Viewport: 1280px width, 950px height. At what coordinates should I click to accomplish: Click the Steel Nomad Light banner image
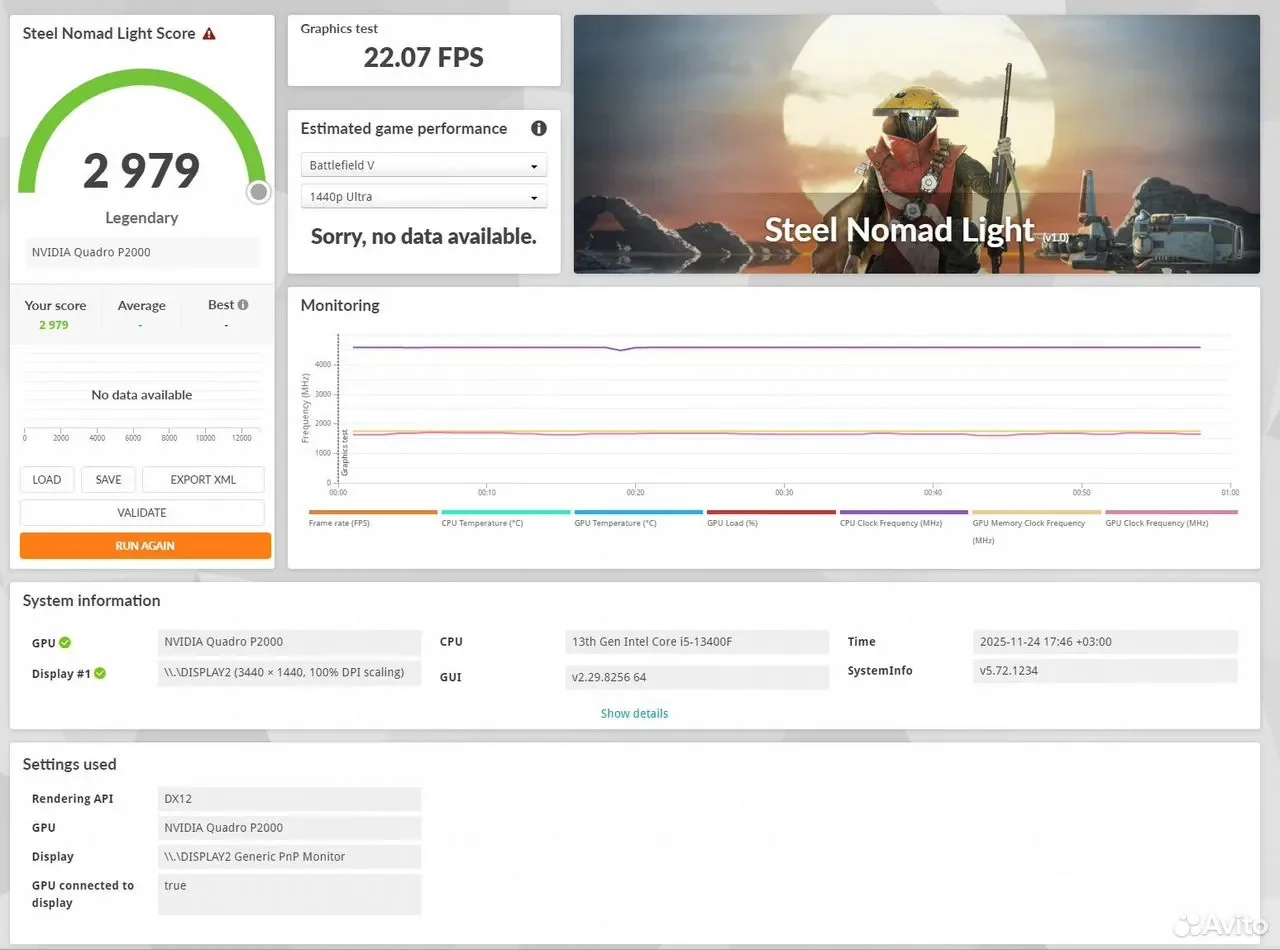point(916,144)
